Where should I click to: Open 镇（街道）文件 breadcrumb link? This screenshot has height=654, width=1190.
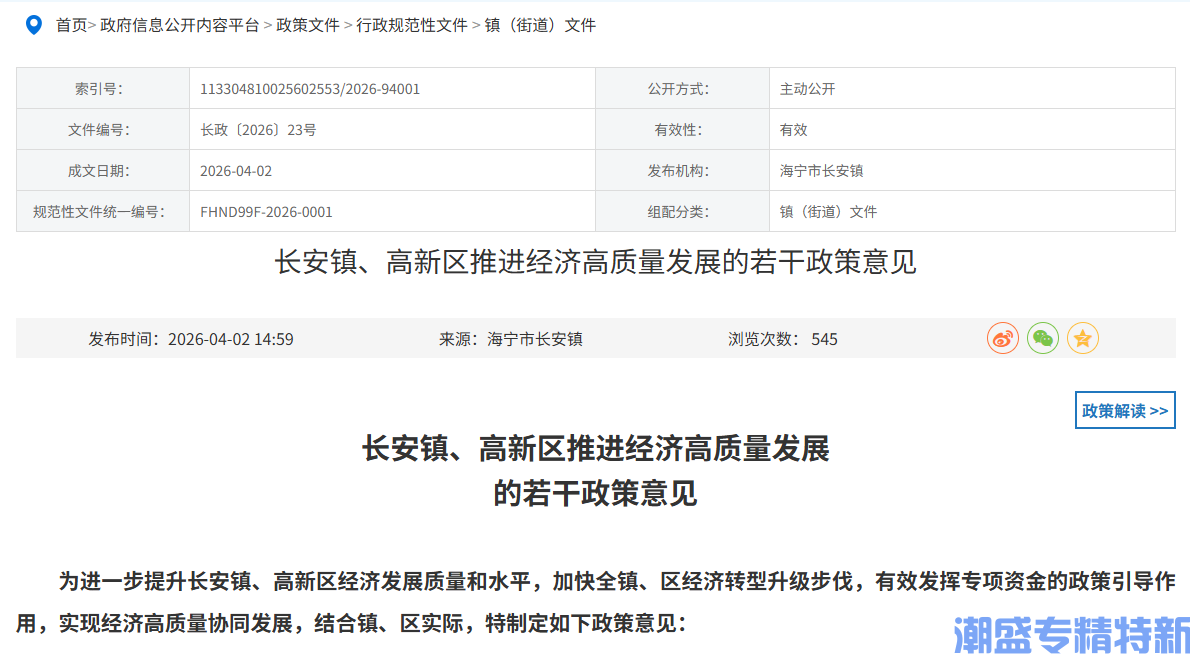[x=540, y=25]
